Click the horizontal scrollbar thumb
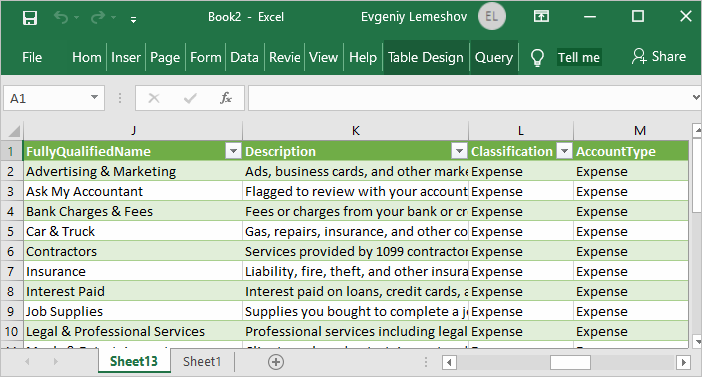The width and height of the screenshot is (702, 377). 570,362
